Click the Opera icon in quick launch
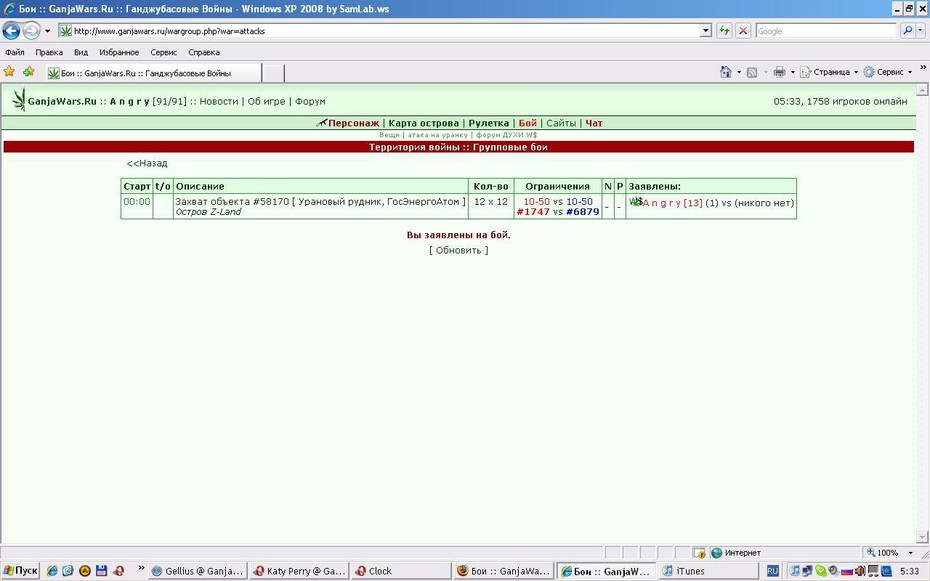Viewport: 930px width, 581px height. coord(119,571)
